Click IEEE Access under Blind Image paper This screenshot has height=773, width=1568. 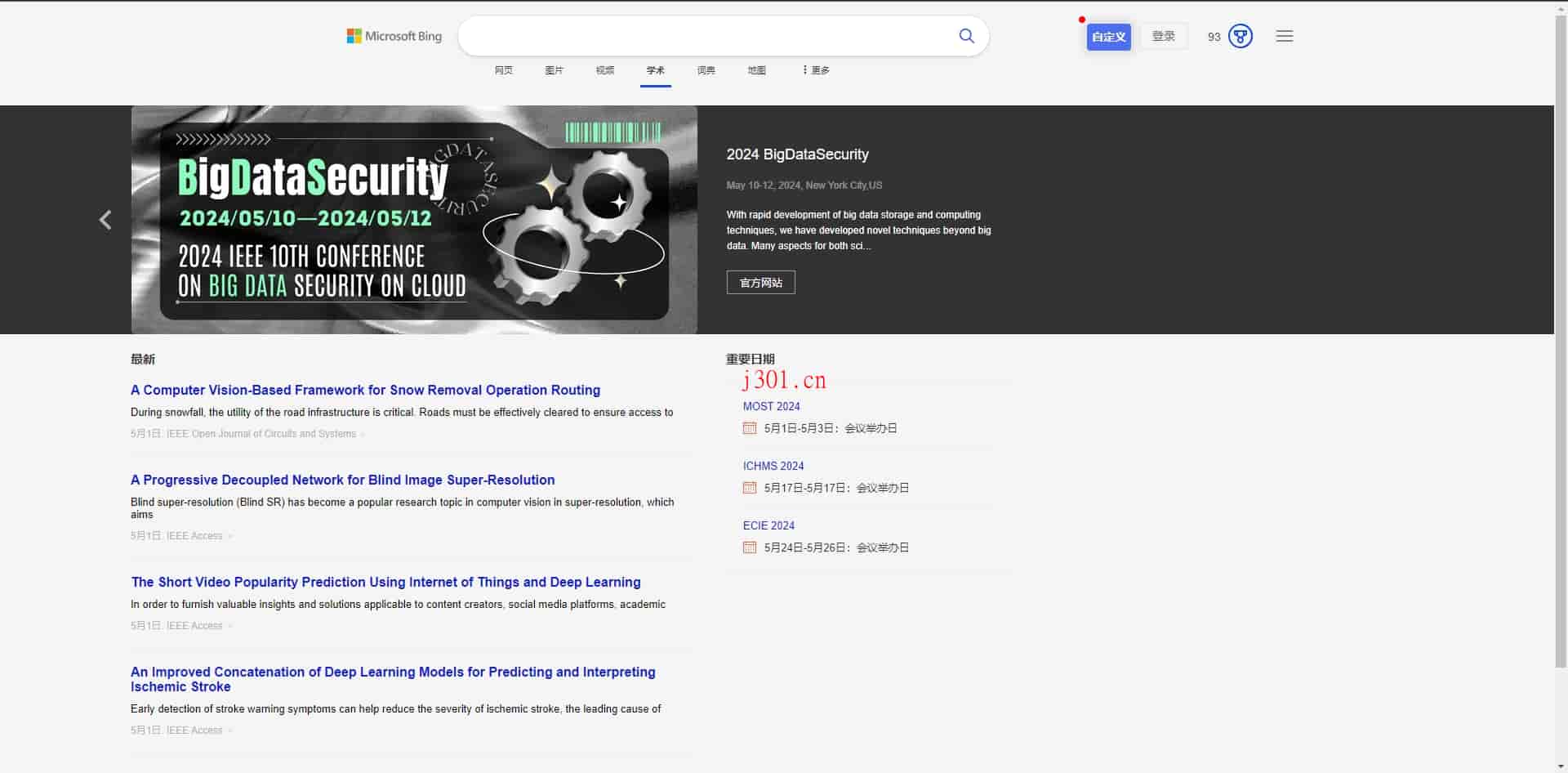[194, 536]
